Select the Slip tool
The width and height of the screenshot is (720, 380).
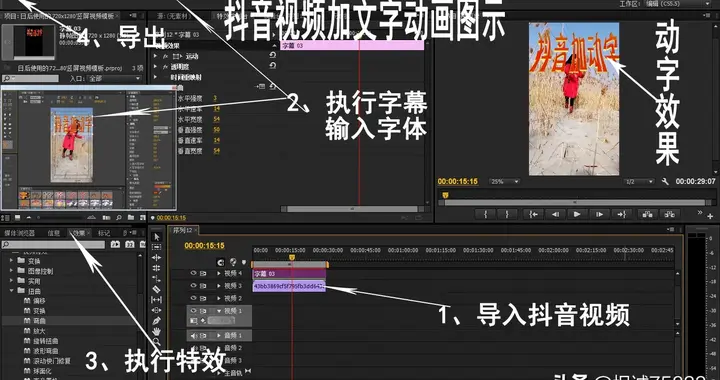157,300
